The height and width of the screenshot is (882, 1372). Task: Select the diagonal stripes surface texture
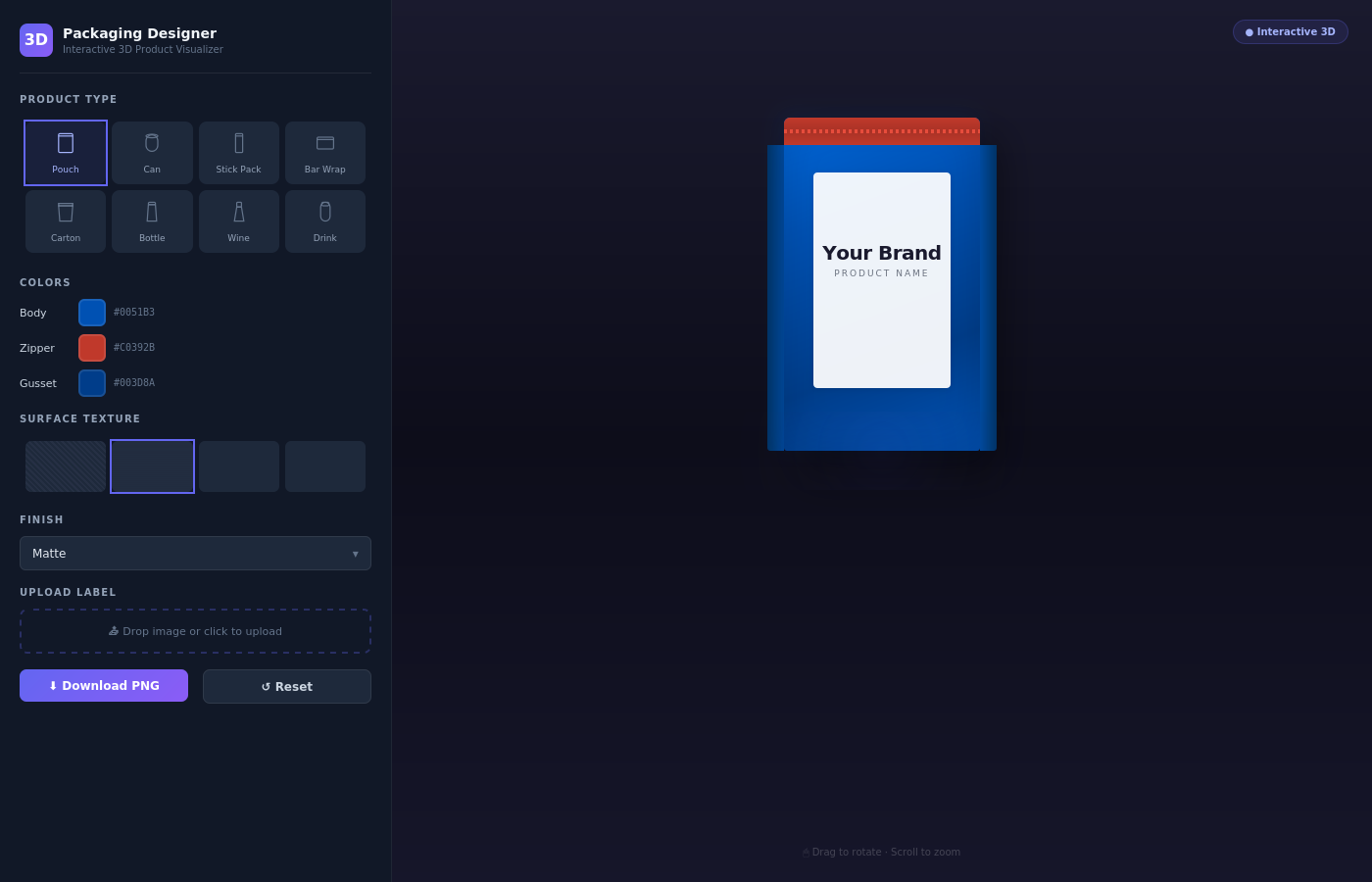66,465
